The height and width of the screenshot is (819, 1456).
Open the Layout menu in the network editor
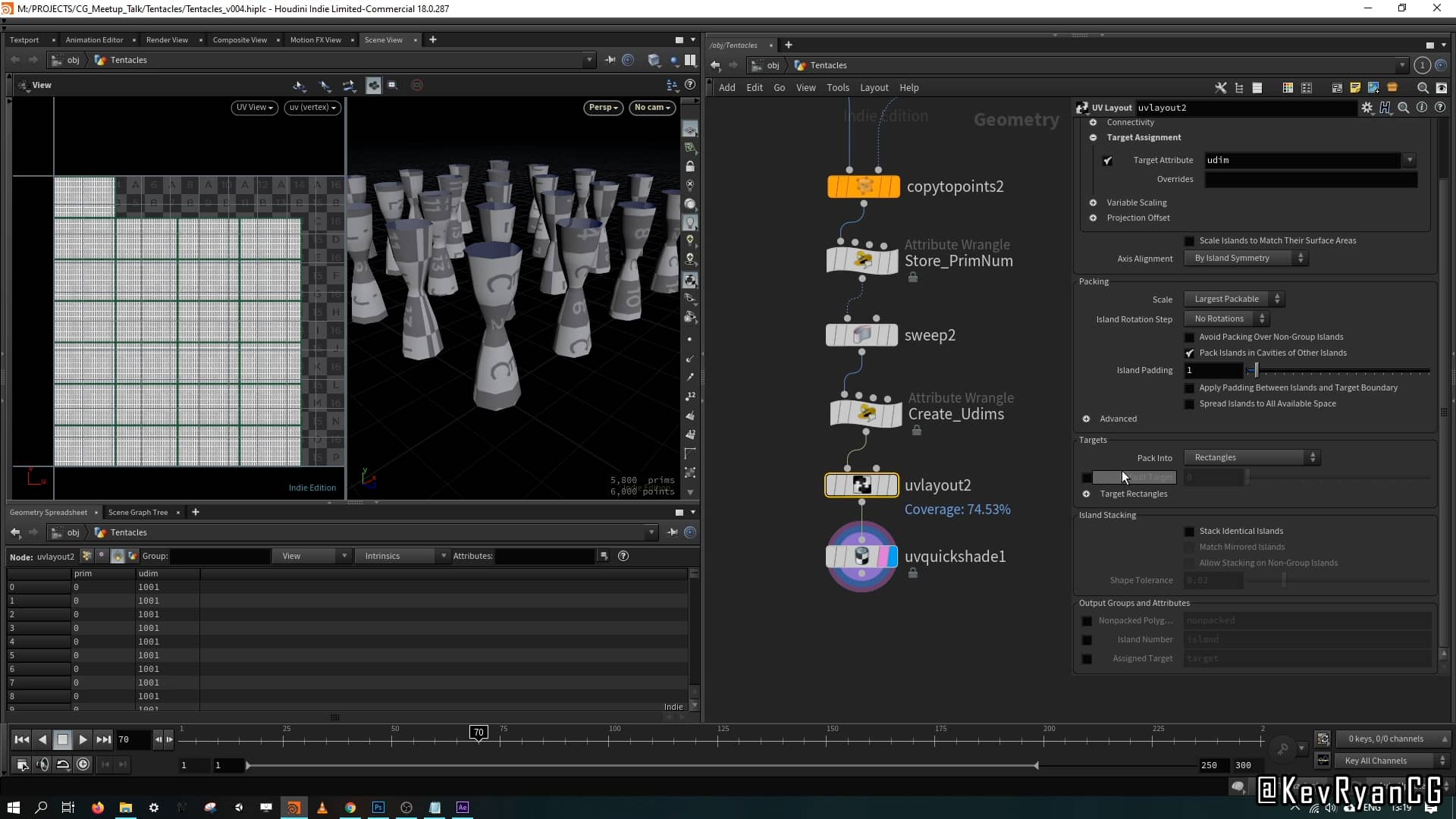click(x=874, y=87)
